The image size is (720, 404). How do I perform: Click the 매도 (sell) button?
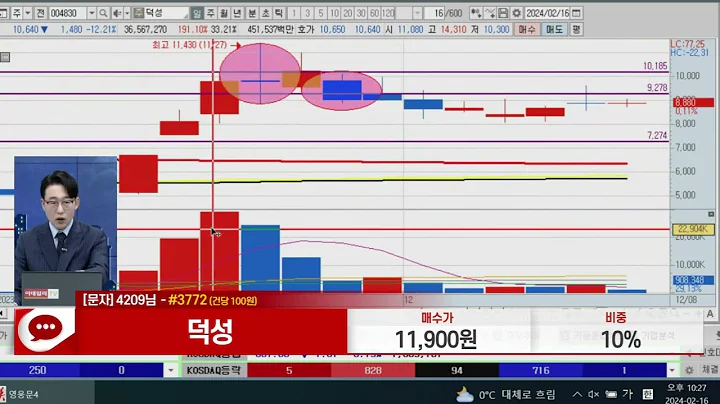tap(554, 29)
